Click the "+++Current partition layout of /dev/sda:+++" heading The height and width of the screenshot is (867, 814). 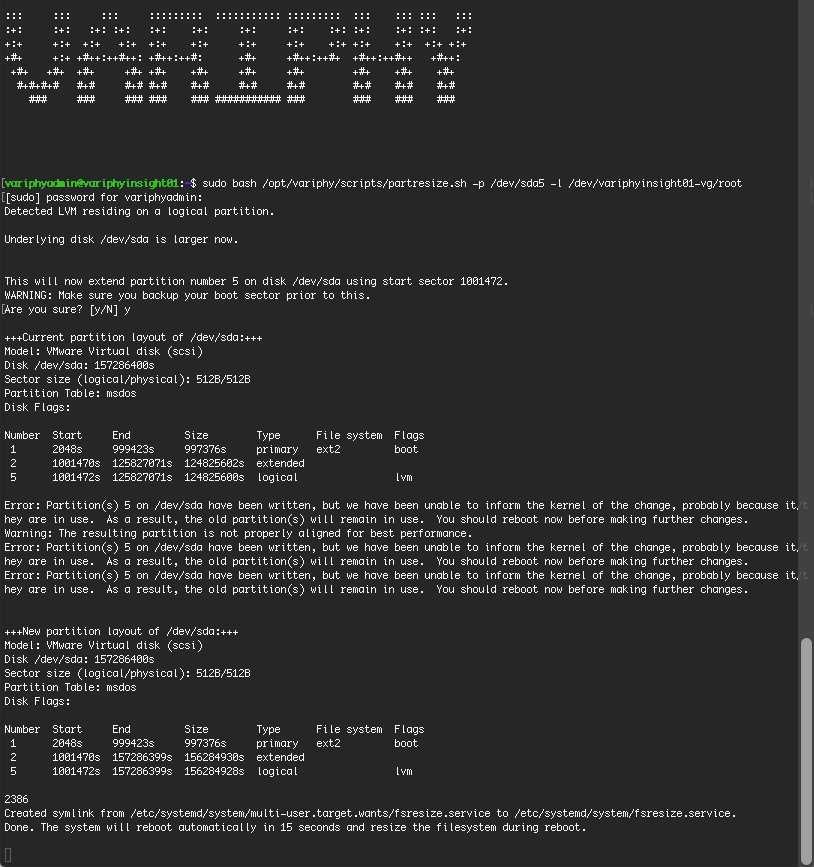tap(133, 337)
